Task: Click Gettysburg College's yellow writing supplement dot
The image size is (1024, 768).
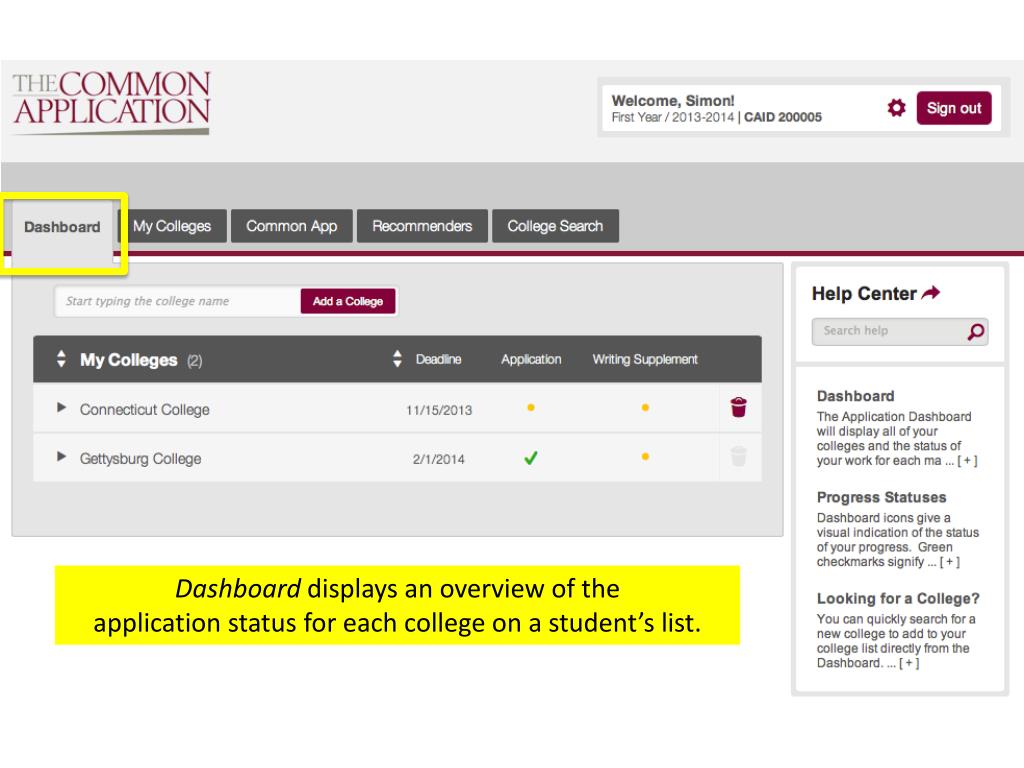Action: click(645, 456)
